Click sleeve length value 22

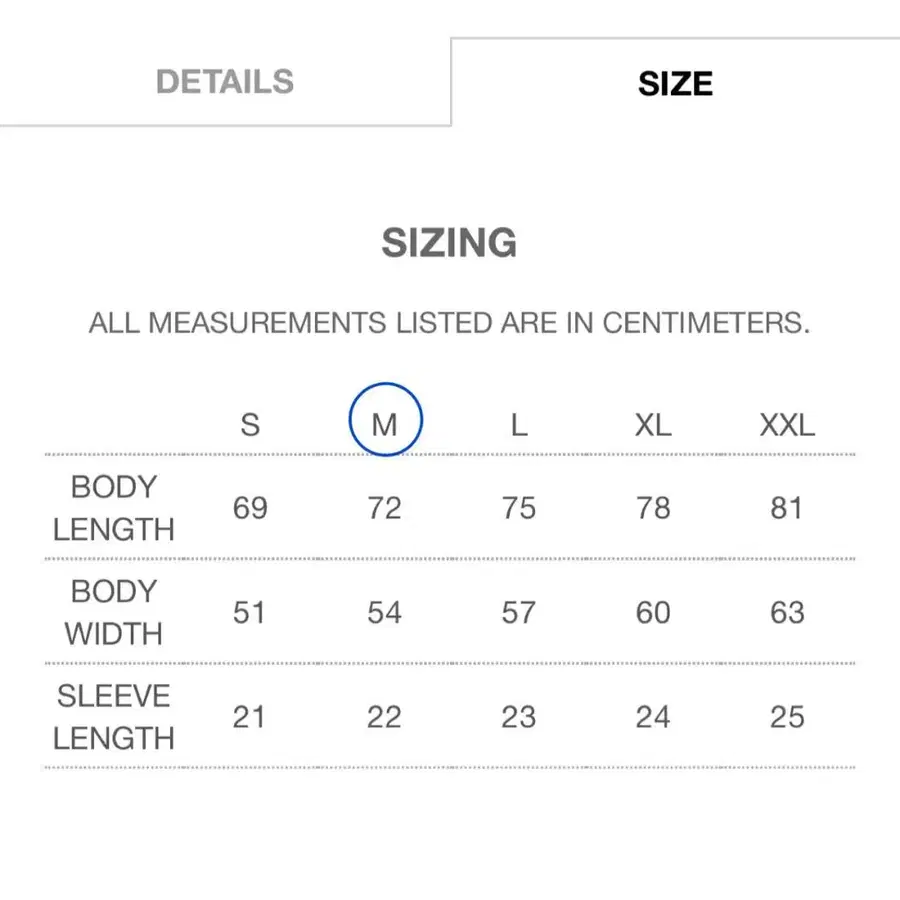pyautogui.click(x=384, y=717)
